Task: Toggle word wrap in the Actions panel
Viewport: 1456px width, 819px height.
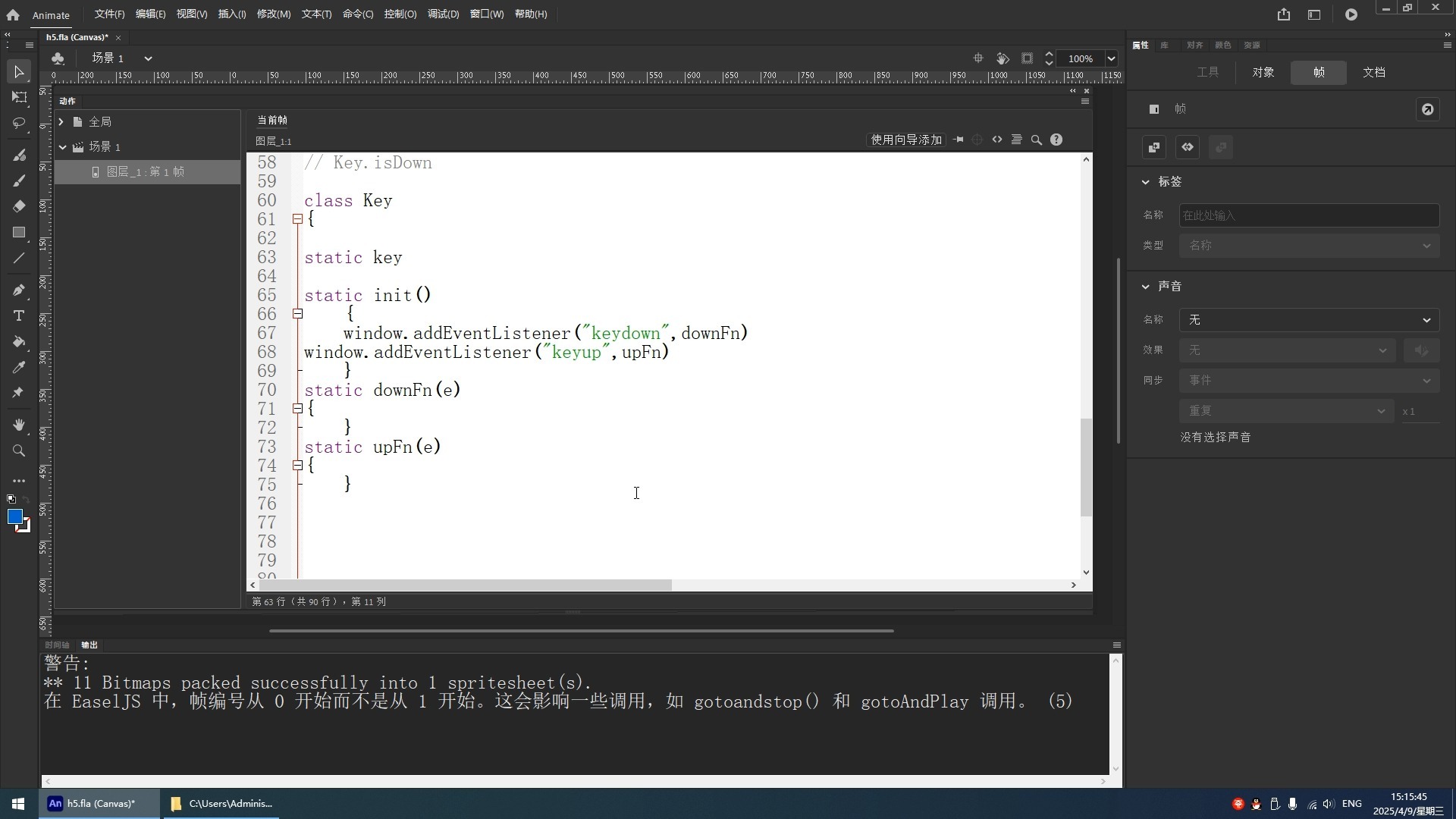Action: click(x=1016, y=140)
